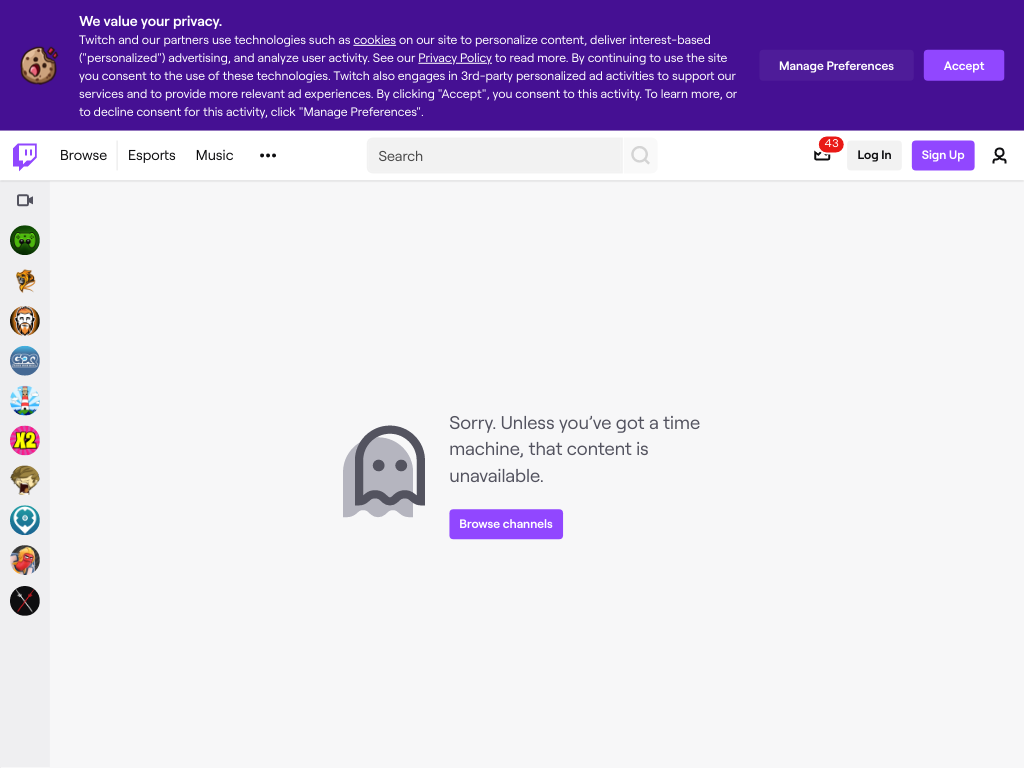The height and width of the screenshot is (768, 1024).
Task: Open the Privacy Policy link
Action: 455,58
